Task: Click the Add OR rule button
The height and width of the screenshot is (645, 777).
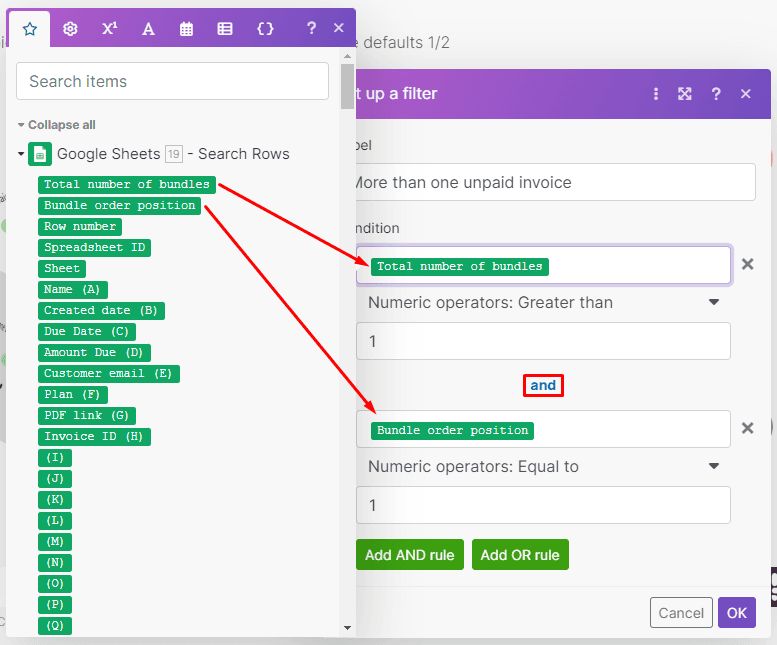Action: point(520,555)
